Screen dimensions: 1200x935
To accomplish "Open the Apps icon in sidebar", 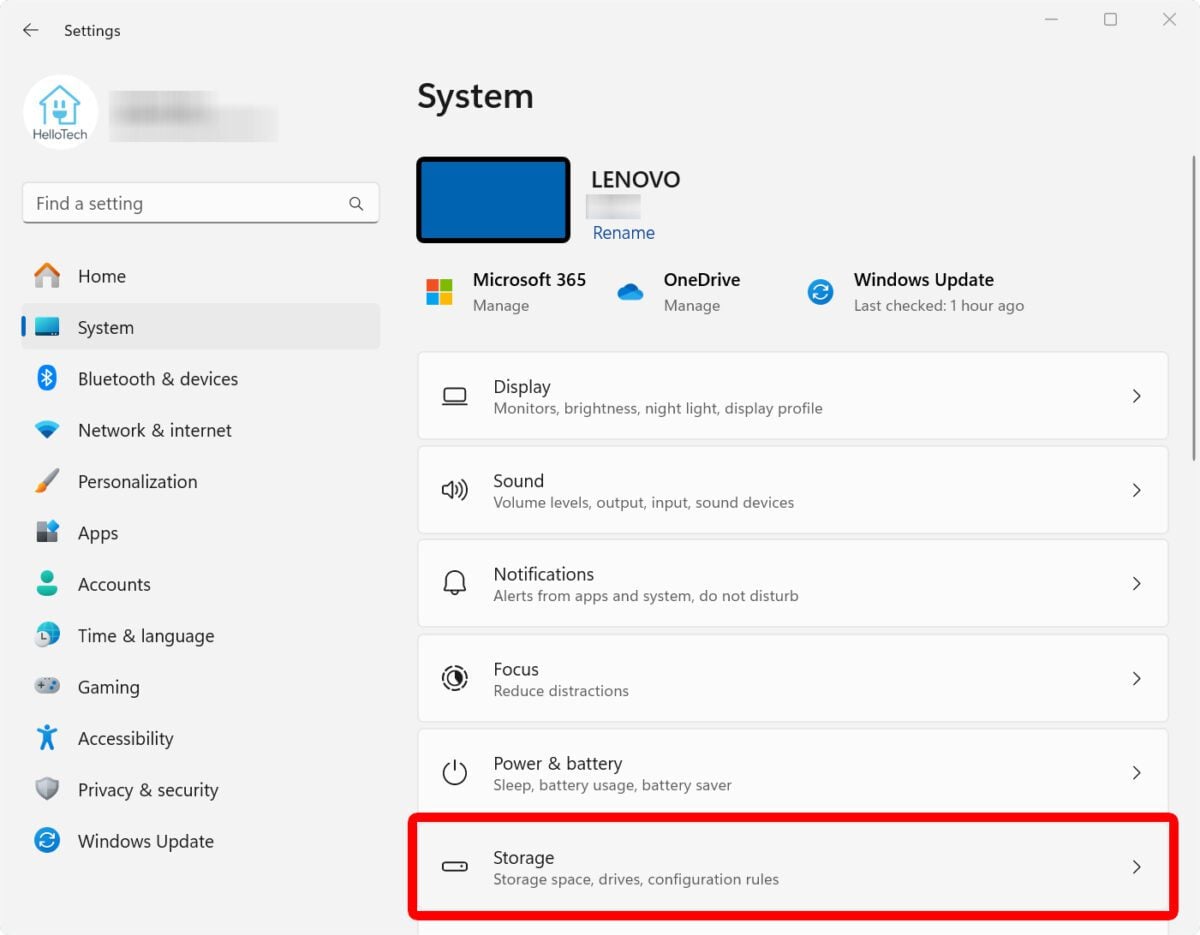I will point(48,532).
